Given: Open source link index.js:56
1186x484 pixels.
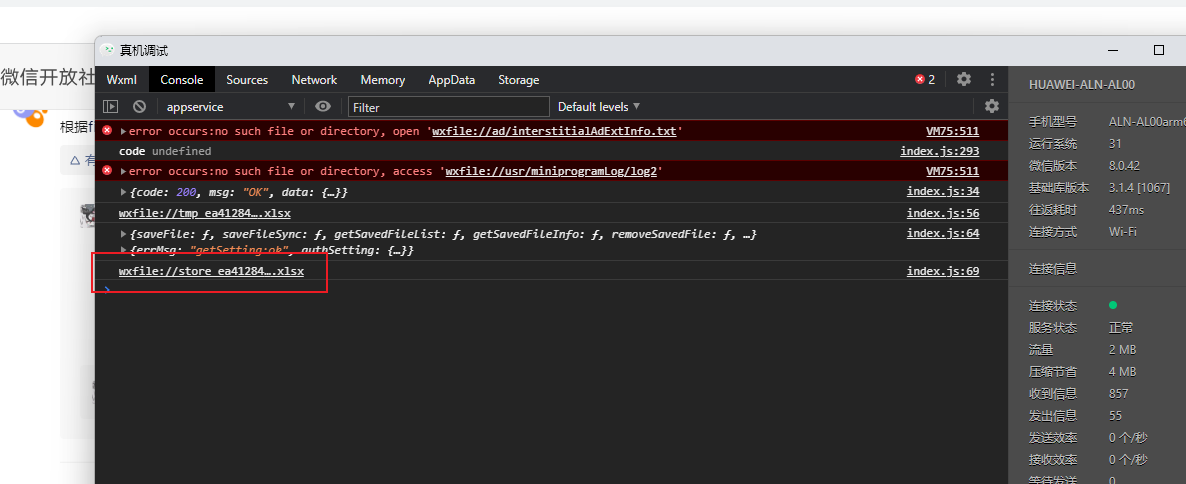Looking at the screenshot, I should pos(943,213).
